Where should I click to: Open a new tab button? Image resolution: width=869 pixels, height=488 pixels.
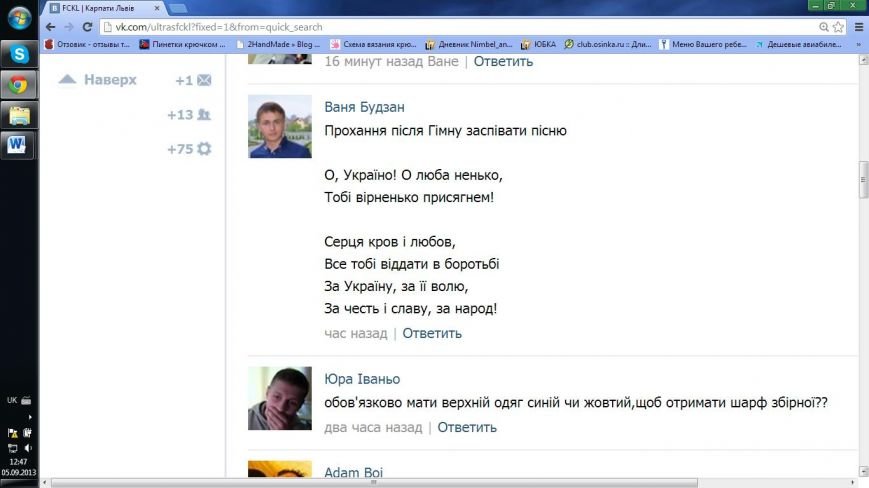[x=178, y=8]
